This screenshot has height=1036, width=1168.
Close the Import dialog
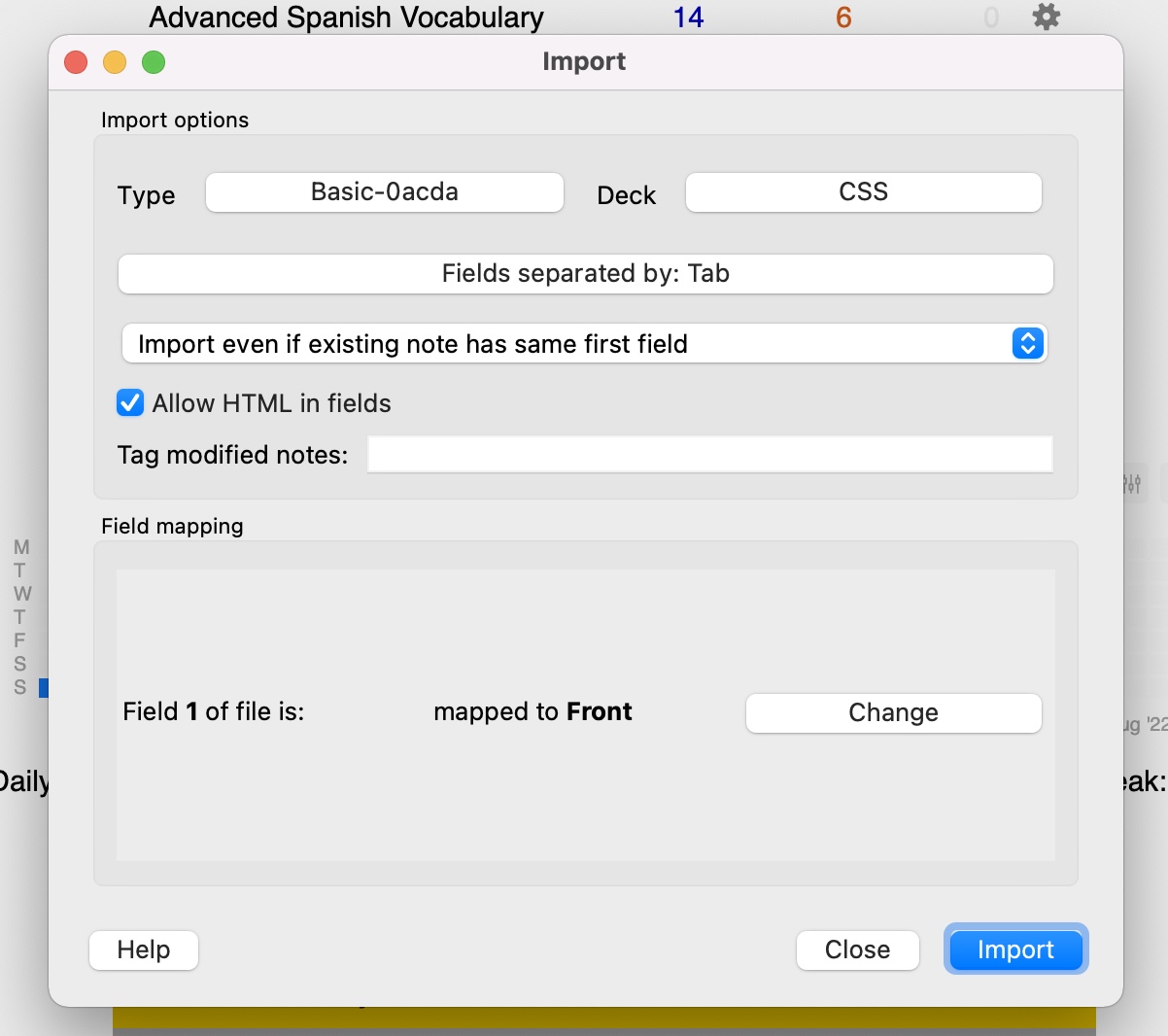[x=856, y=950]
